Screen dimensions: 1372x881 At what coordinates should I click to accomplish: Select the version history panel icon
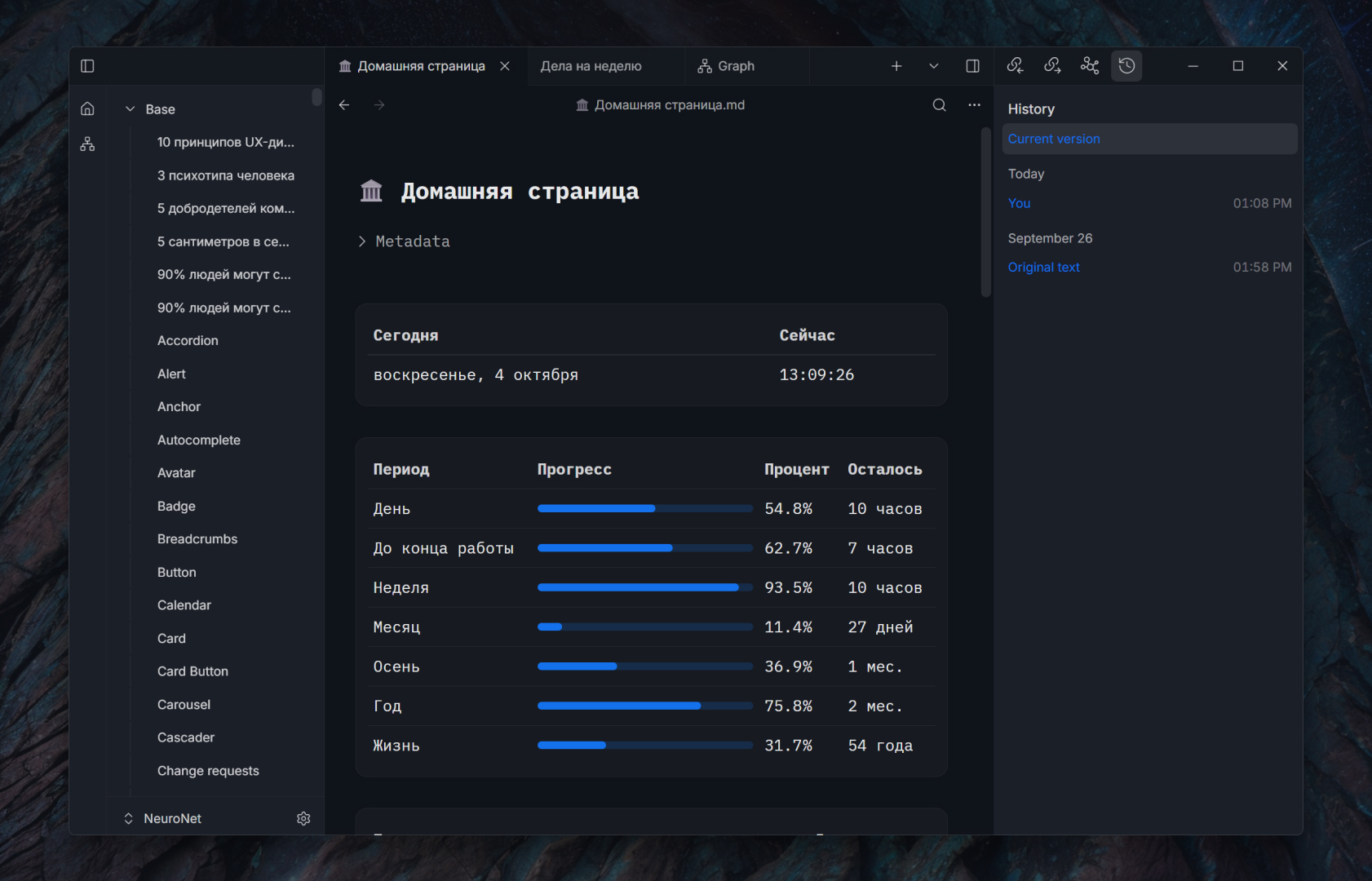tap(1127, 66)
